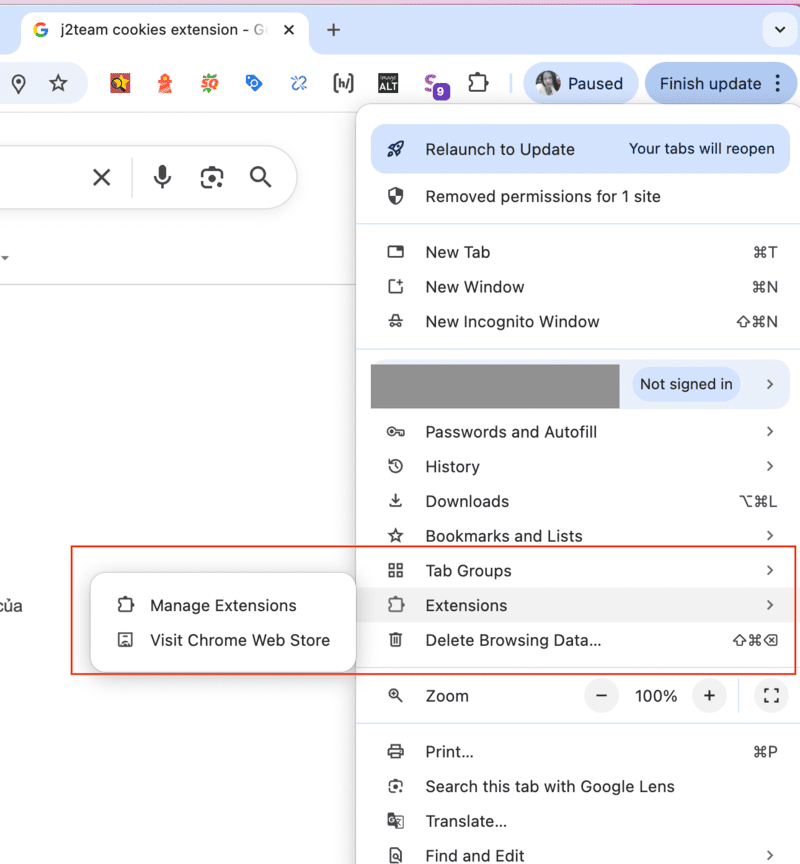Open a new tab with plus button

334,30
